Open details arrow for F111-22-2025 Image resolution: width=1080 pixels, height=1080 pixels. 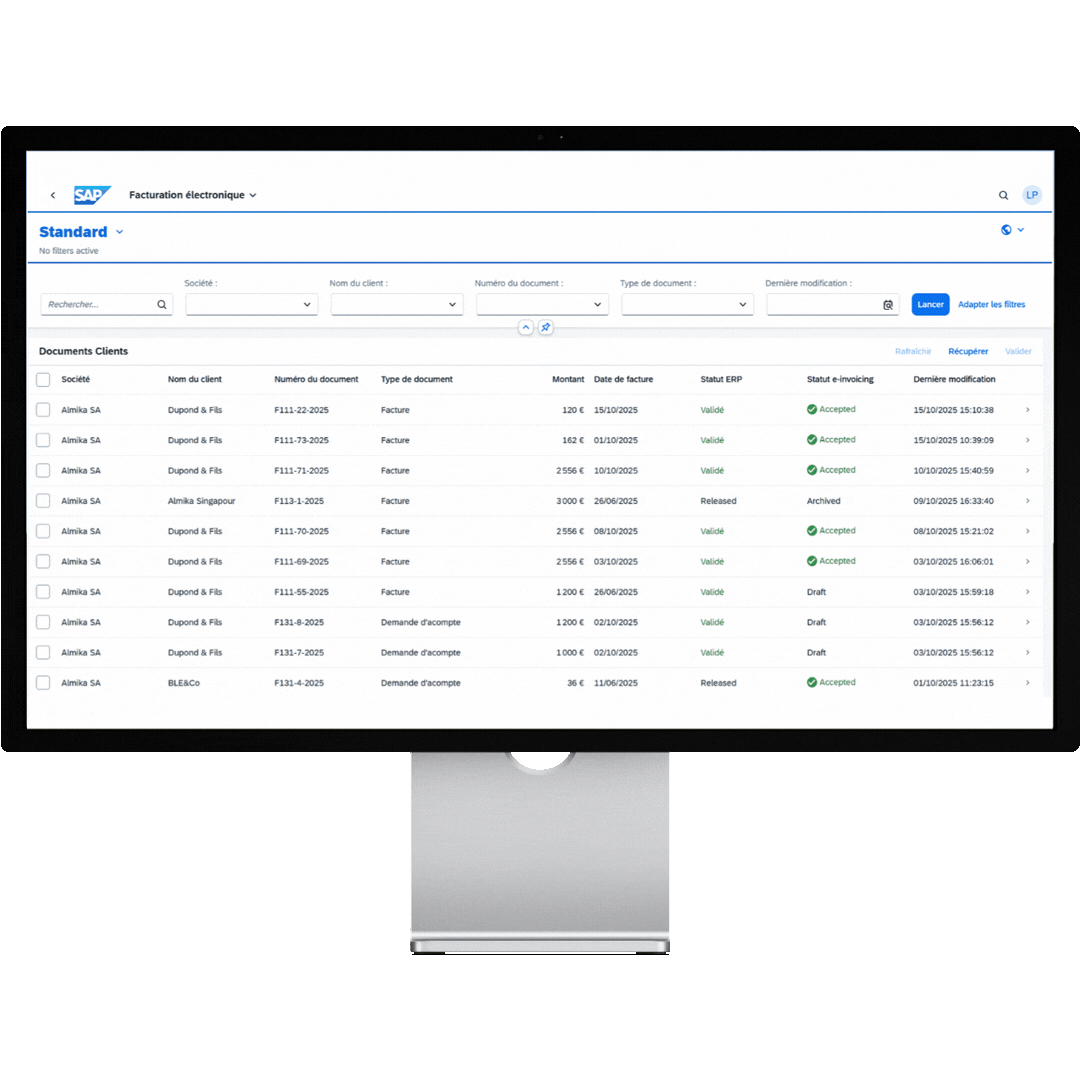click(x=1028, y=410)
